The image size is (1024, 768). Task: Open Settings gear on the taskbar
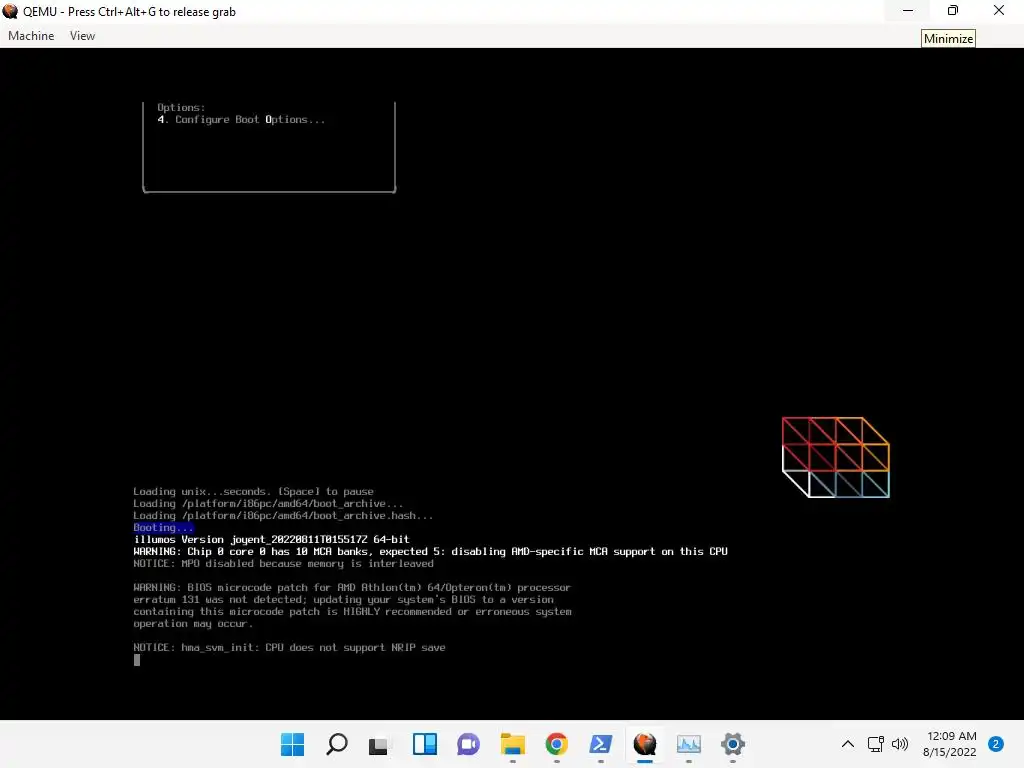[733, 744]
